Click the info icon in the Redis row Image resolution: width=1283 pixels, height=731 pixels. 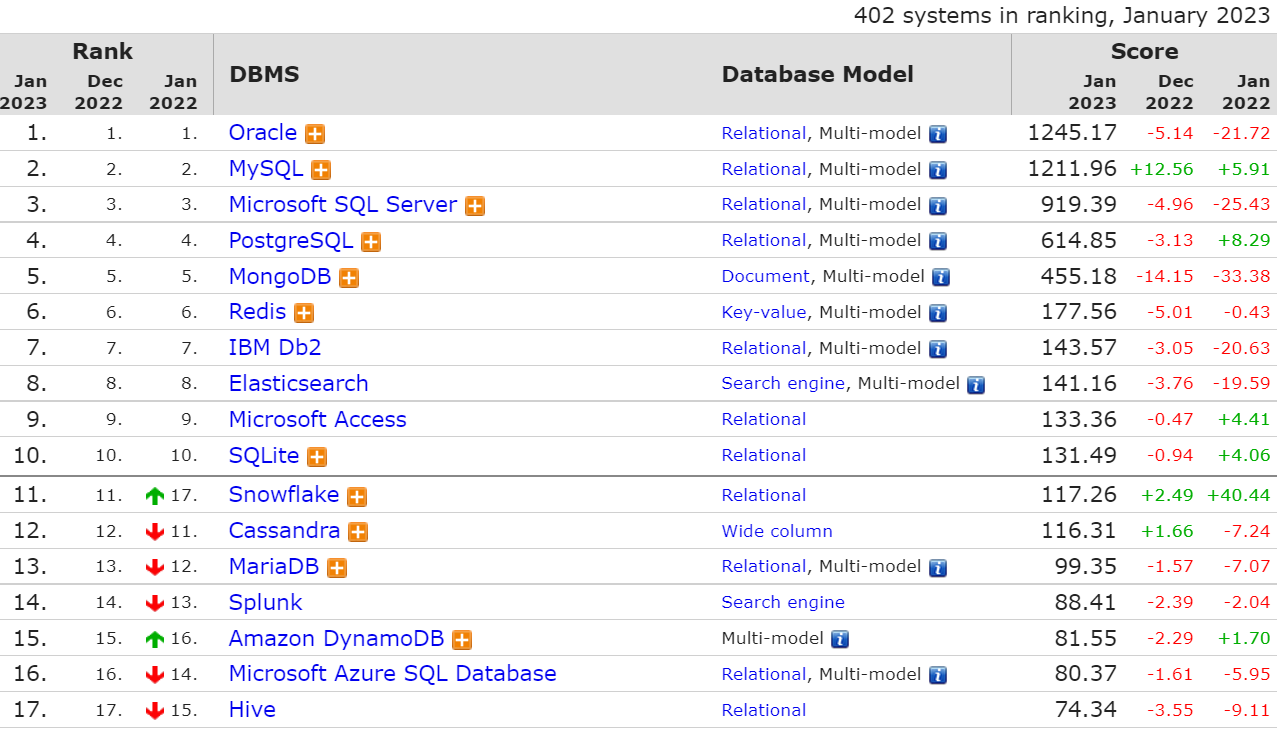tap(938, 314)
